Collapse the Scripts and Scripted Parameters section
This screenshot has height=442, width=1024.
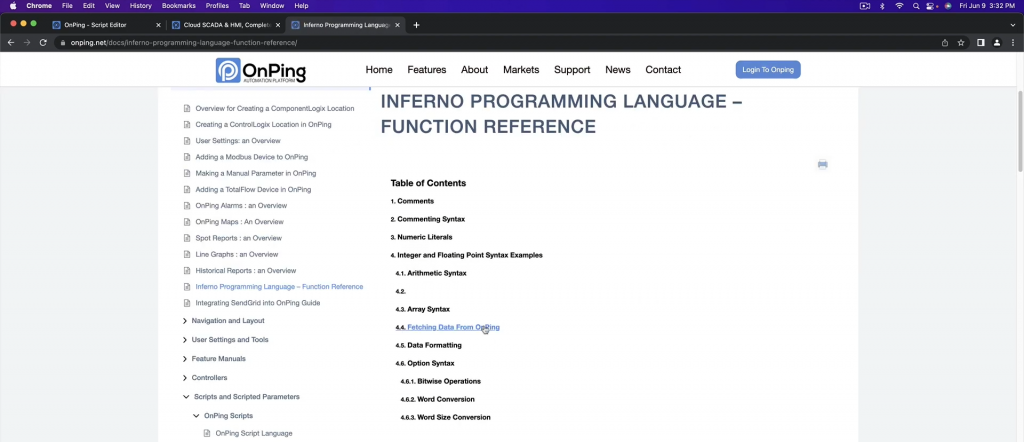(186, 396)
